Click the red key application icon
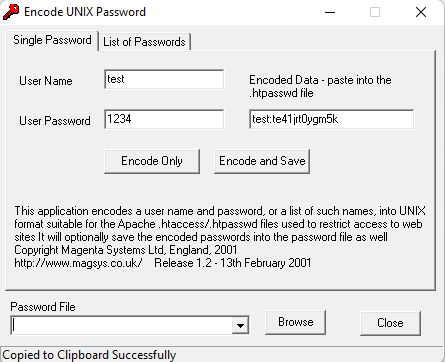 [x=11, y=12]
